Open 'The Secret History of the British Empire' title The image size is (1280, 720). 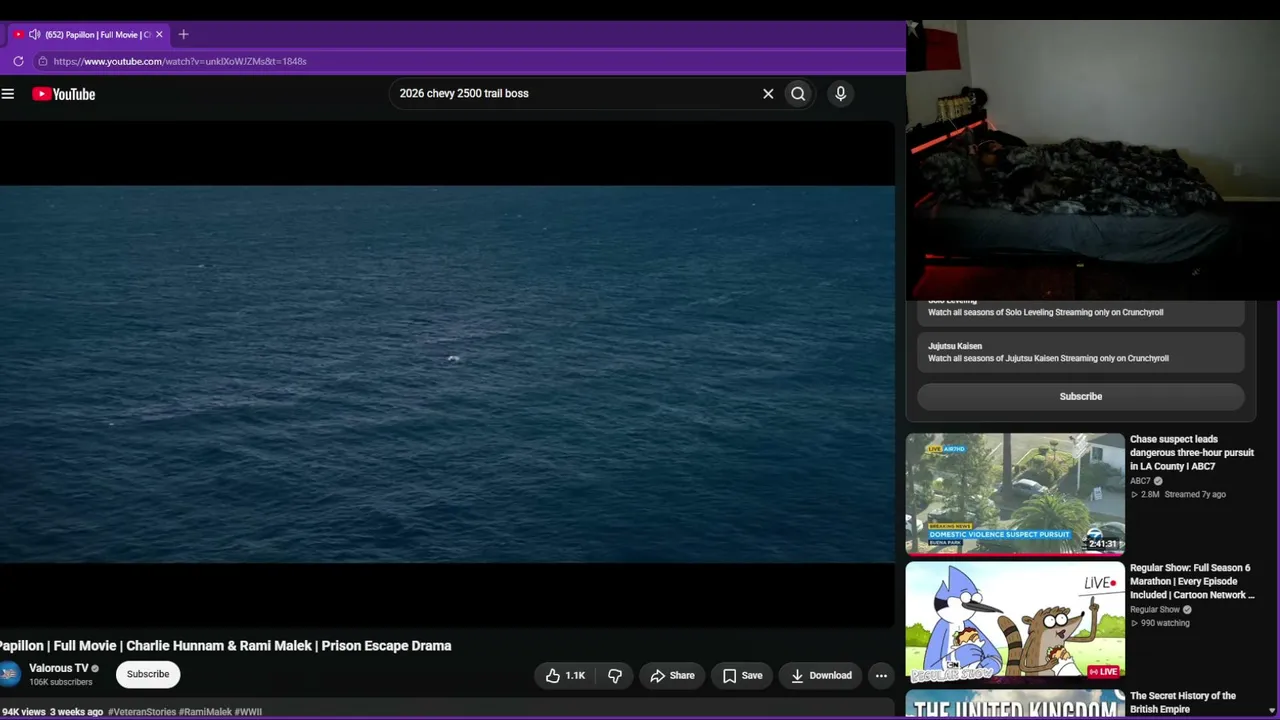click(1183, 702)
